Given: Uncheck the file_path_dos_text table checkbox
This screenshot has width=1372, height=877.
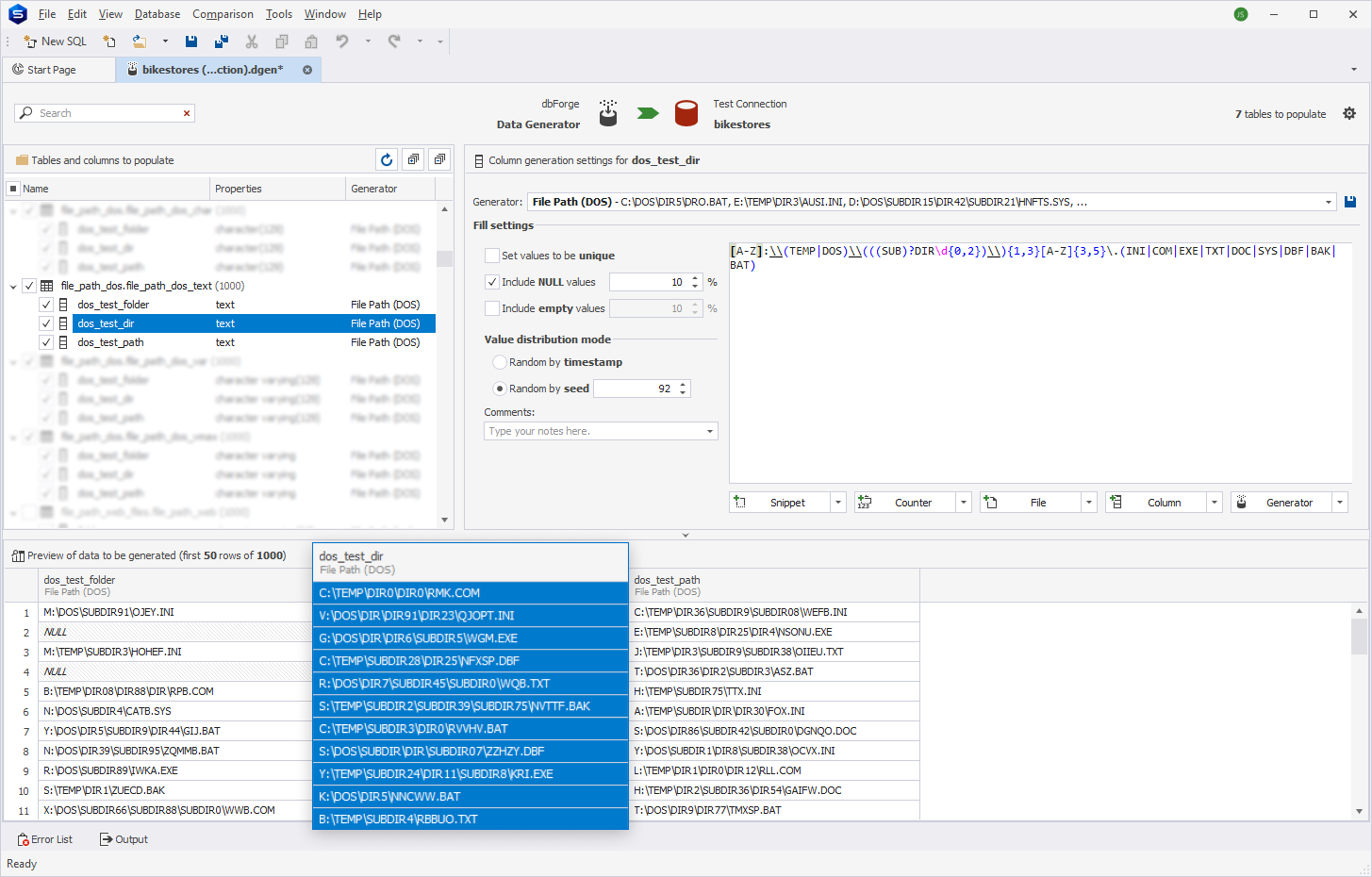Looking at the screenshot, I should tap(29, 286).
